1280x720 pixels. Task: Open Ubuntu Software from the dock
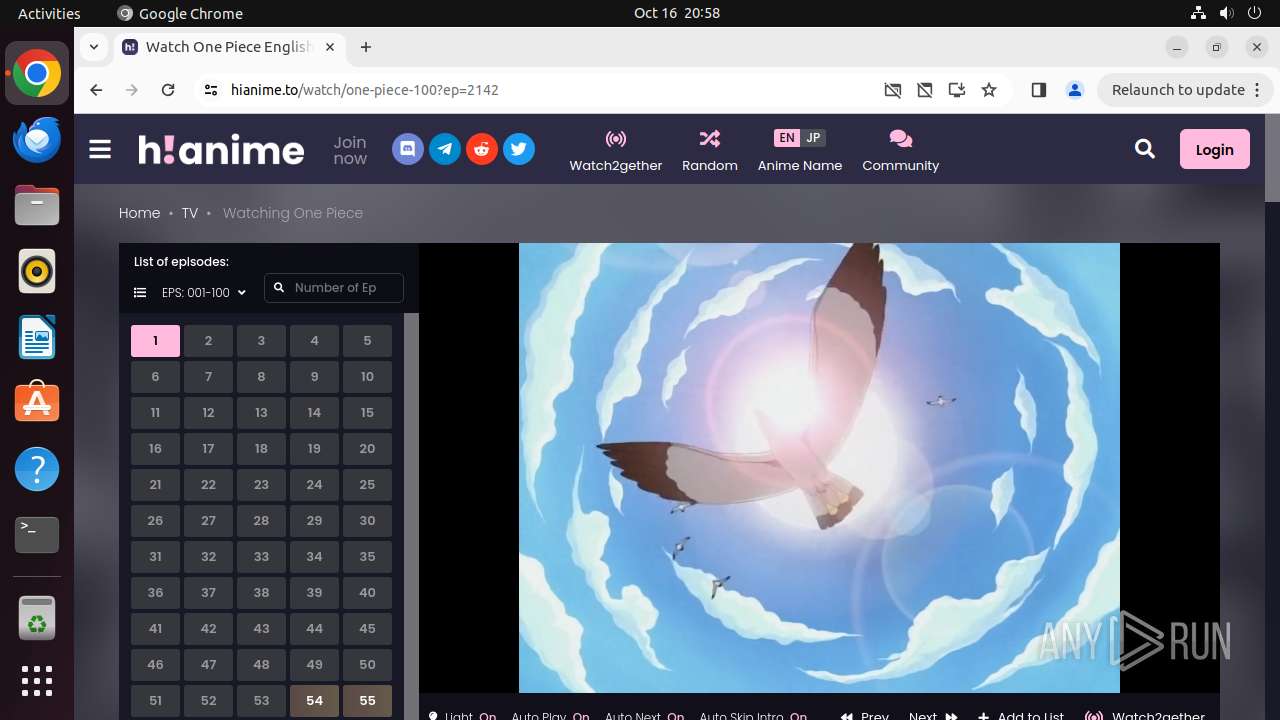(37, 403)
